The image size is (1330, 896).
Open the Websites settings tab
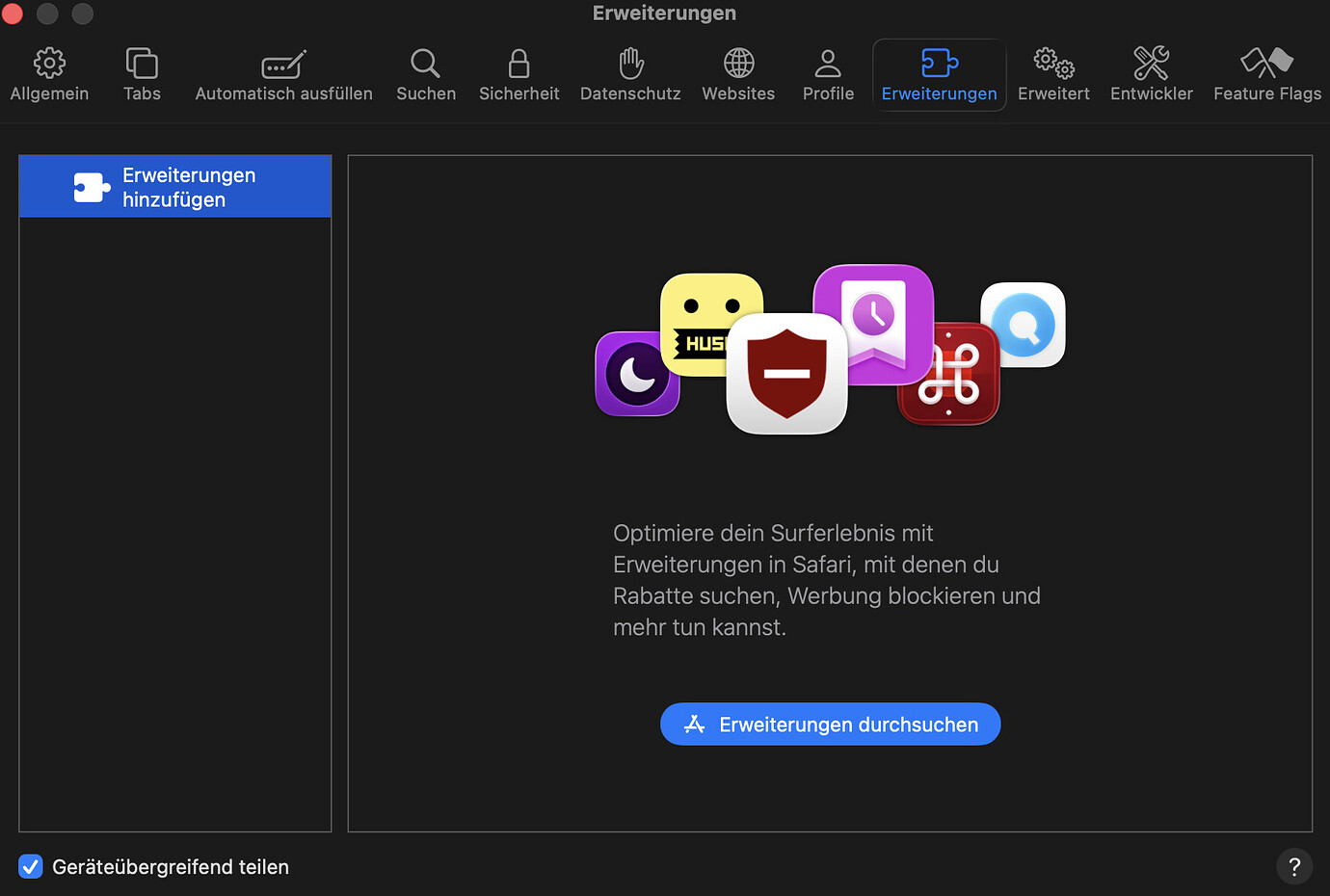(x=738, y=74)
